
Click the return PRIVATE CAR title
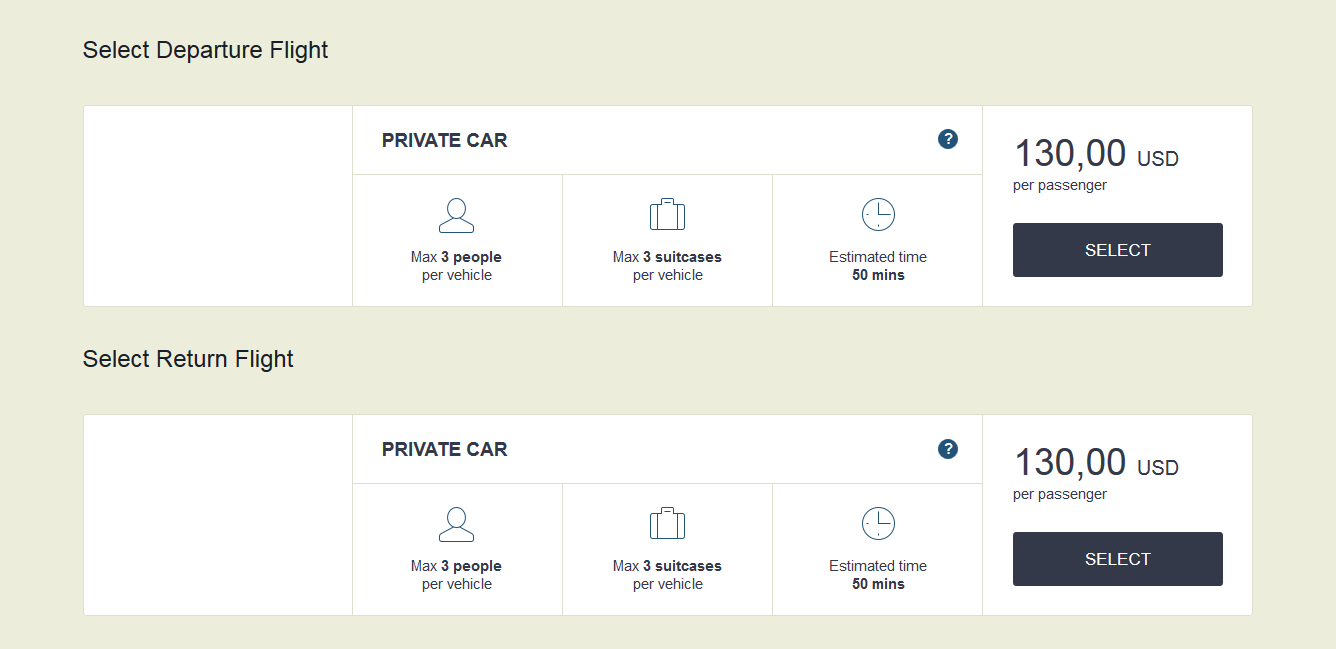click(x=444, y=449)
